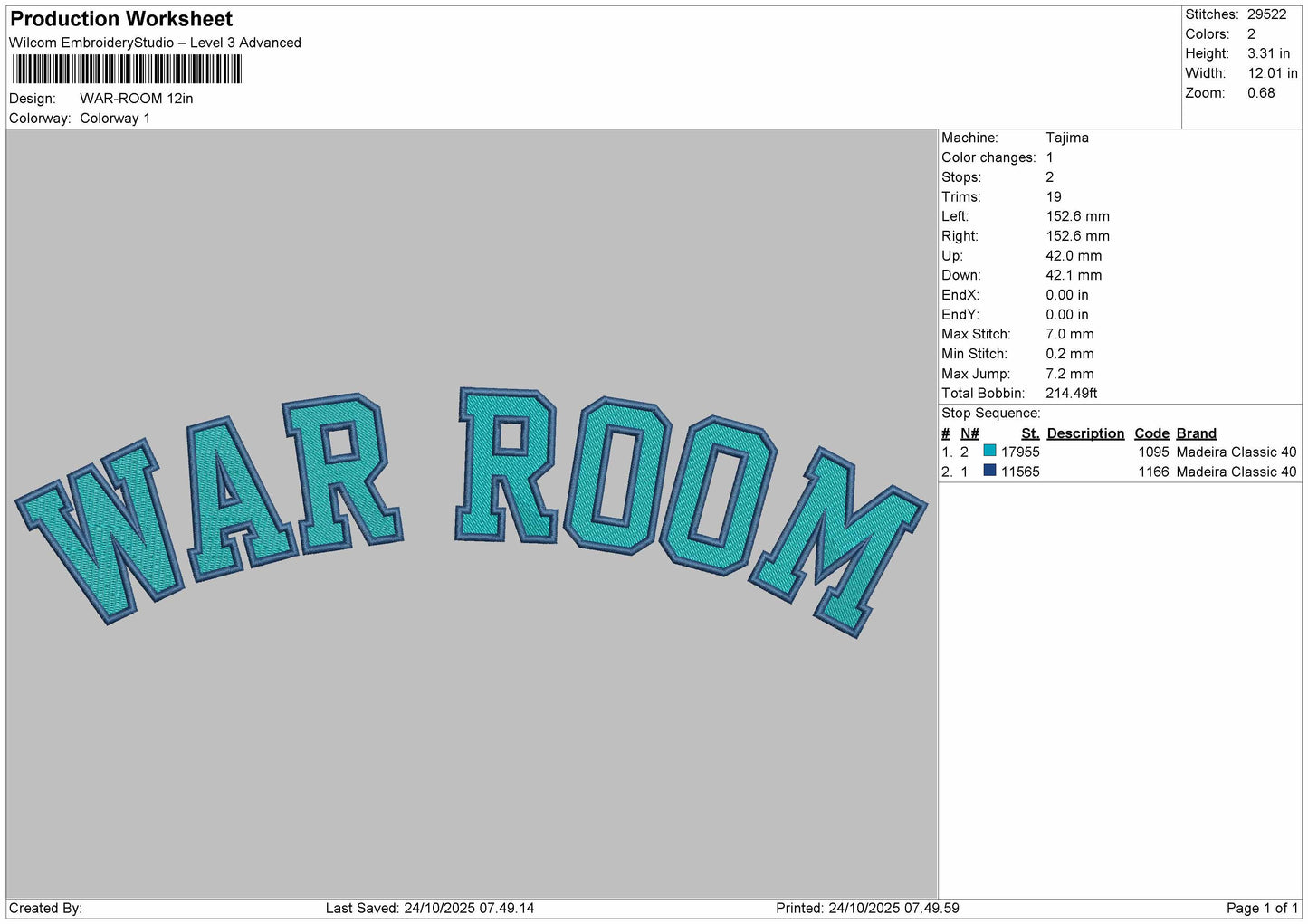This screenshot has height=924, width=1308.
Task: Click the Max Stitch value '7.0 mm'
Action: pos(1070,335)
